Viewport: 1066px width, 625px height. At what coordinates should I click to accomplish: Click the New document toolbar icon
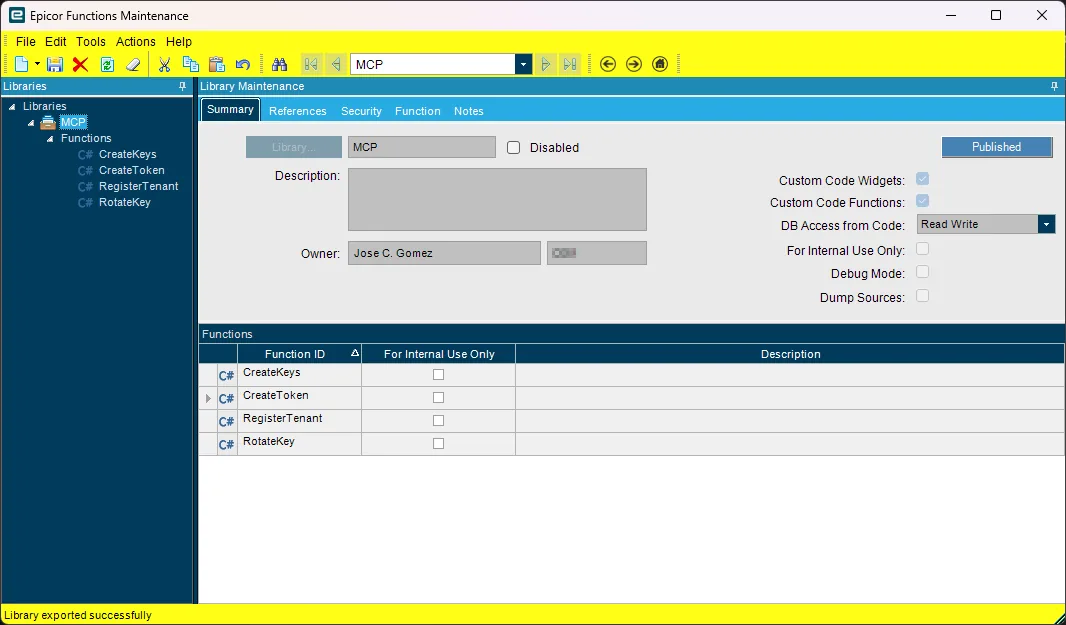coord(22,65)
